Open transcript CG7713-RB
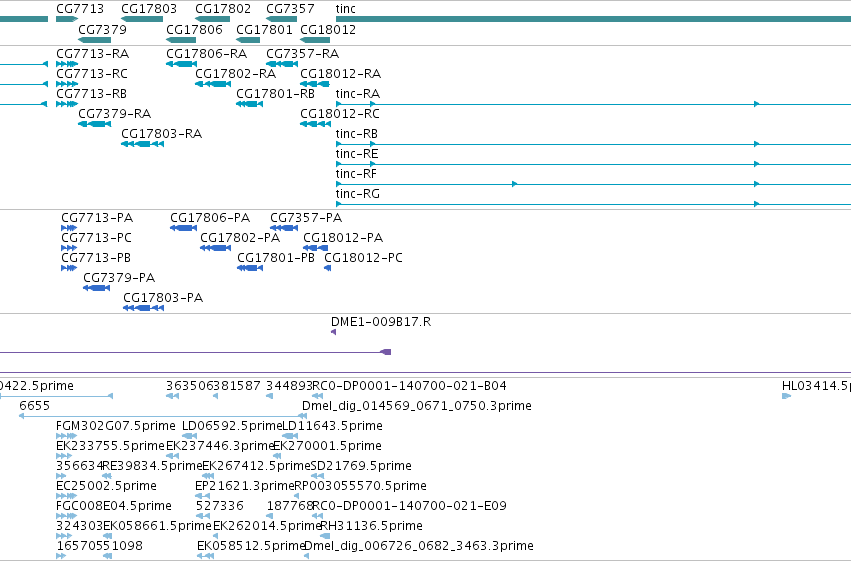 click(91, 94)
